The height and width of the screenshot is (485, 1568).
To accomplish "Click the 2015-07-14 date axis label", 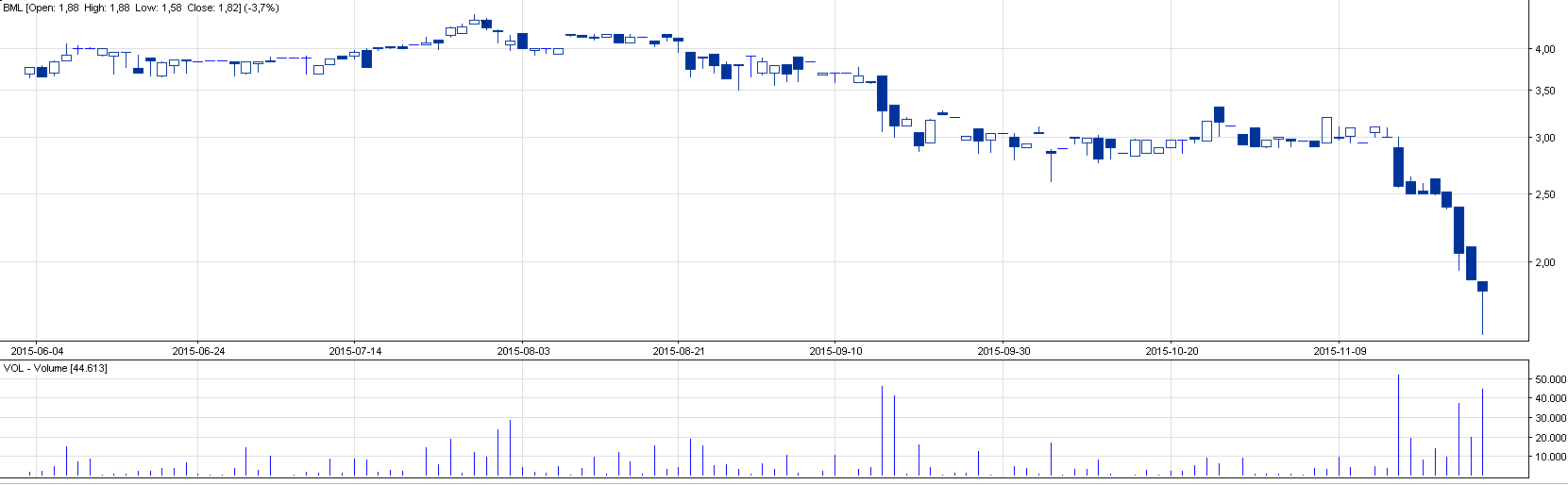I will (355, 351).
